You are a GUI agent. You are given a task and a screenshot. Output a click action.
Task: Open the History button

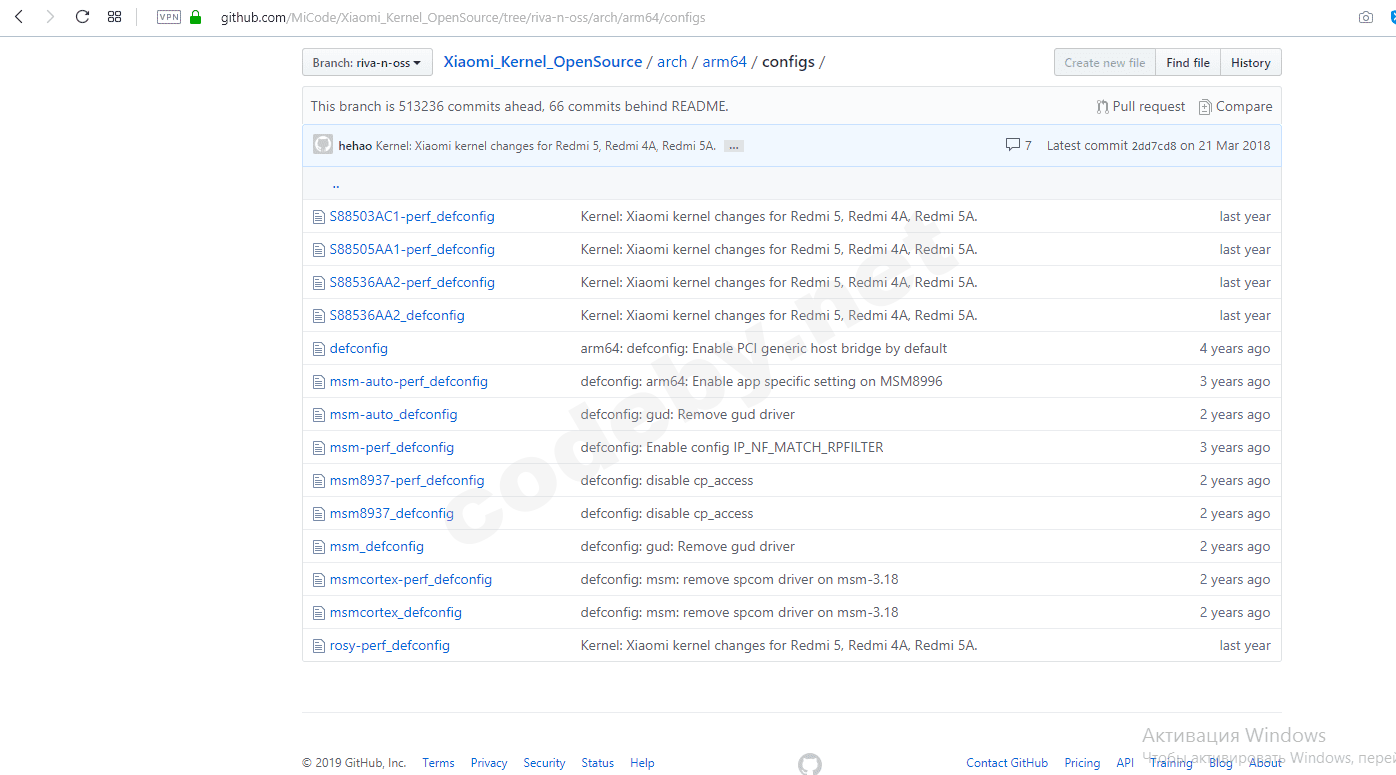[x=1250, y=63]
